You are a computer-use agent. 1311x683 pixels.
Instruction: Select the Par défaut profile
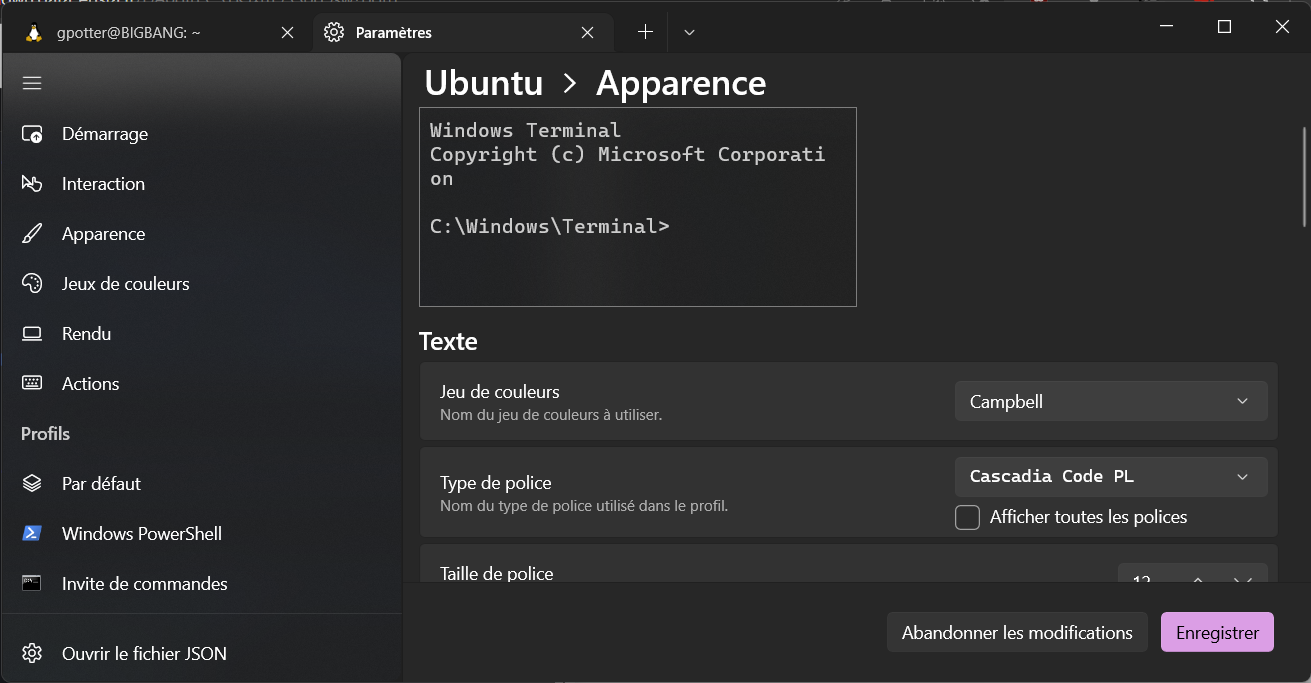point(201,484)
